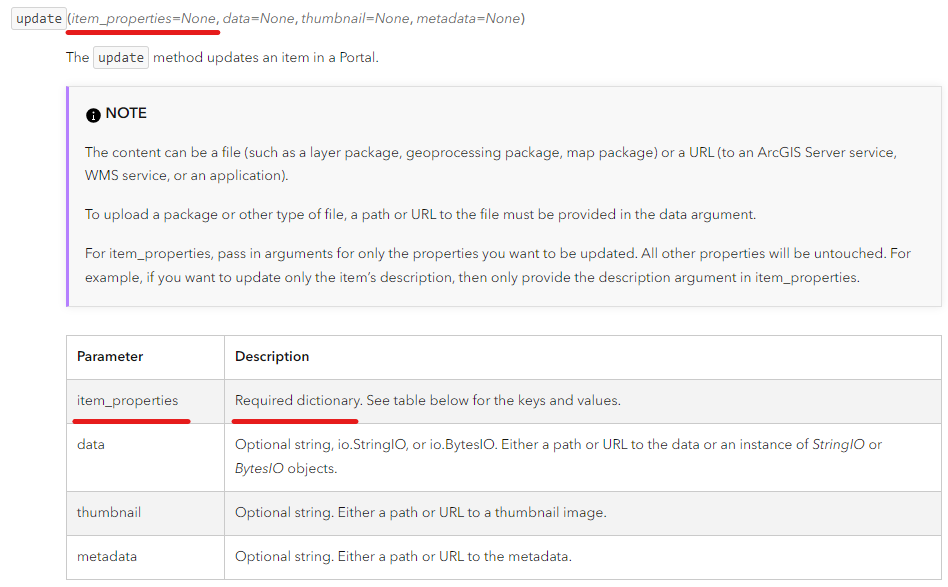Click the italic BytesIO text in data description
948x587 pixels.
(259, 468)
